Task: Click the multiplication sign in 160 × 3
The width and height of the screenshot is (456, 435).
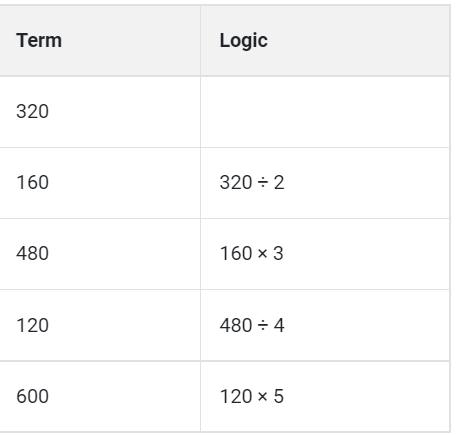Action: tap(263, 254)
